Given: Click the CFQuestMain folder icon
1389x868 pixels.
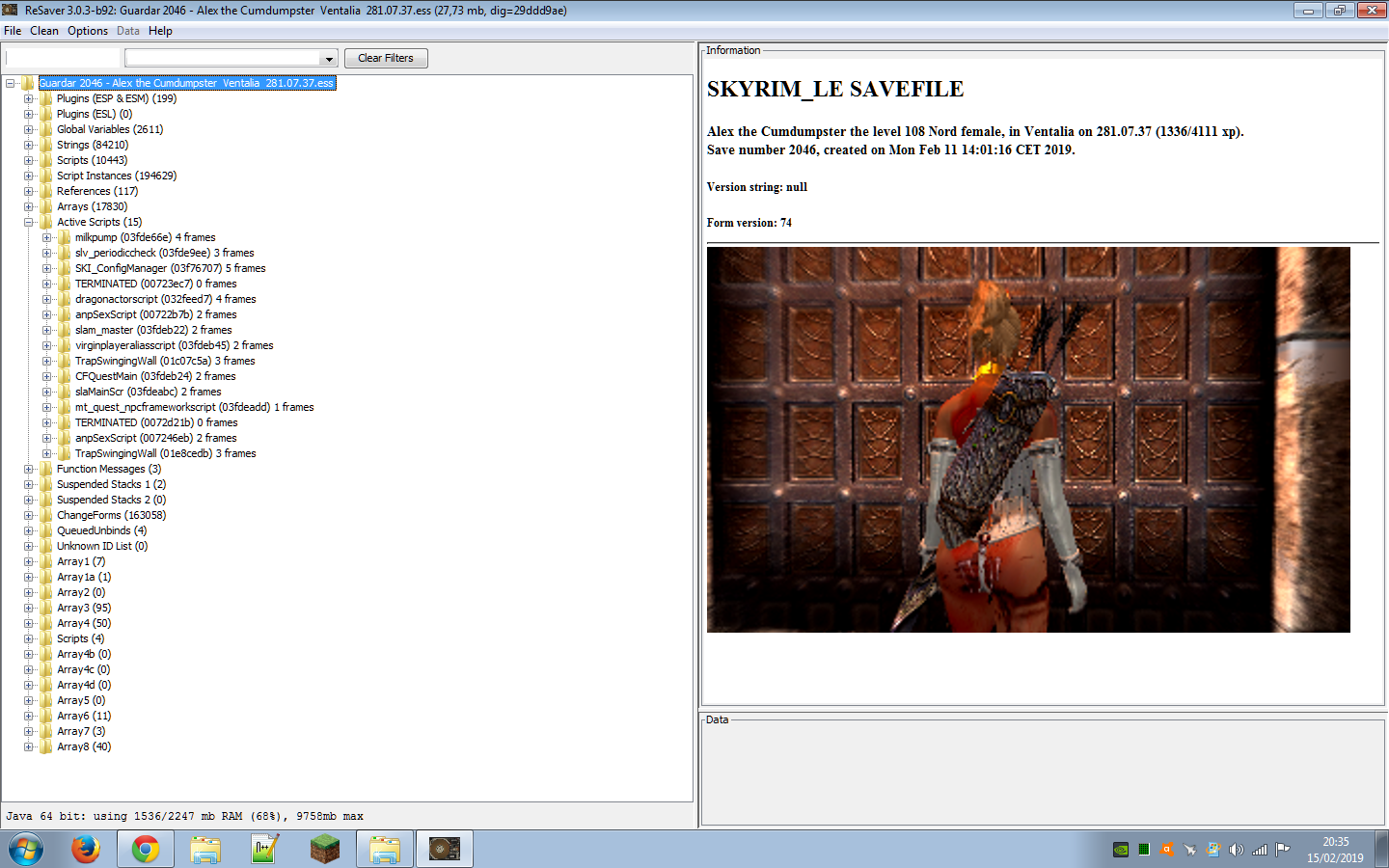Looking at the screenshot, I should (x=64, y=376).
